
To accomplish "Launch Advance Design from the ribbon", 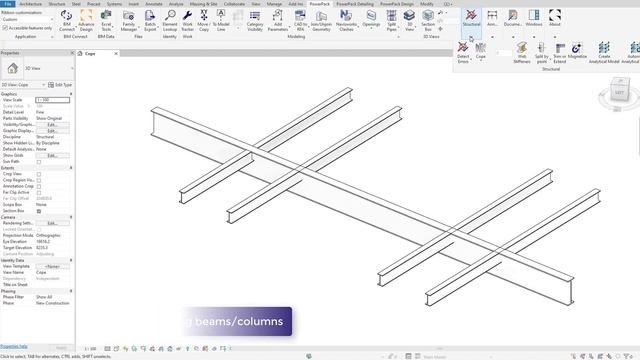I will (x=86, y=20).
